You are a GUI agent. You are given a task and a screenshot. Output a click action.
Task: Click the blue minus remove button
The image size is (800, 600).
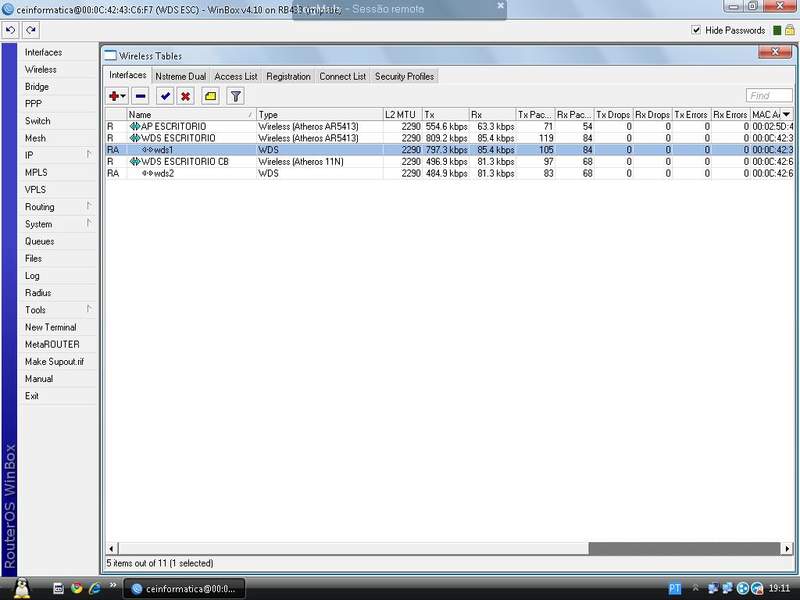tap(140, 96)
